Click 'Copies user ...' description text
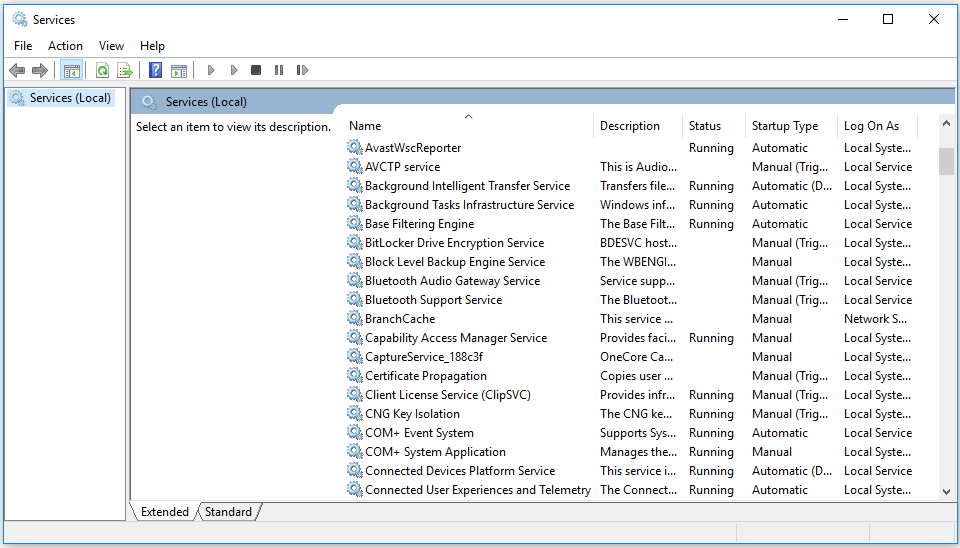This screenshot has width=960, height=548. (x=636, y=375)
